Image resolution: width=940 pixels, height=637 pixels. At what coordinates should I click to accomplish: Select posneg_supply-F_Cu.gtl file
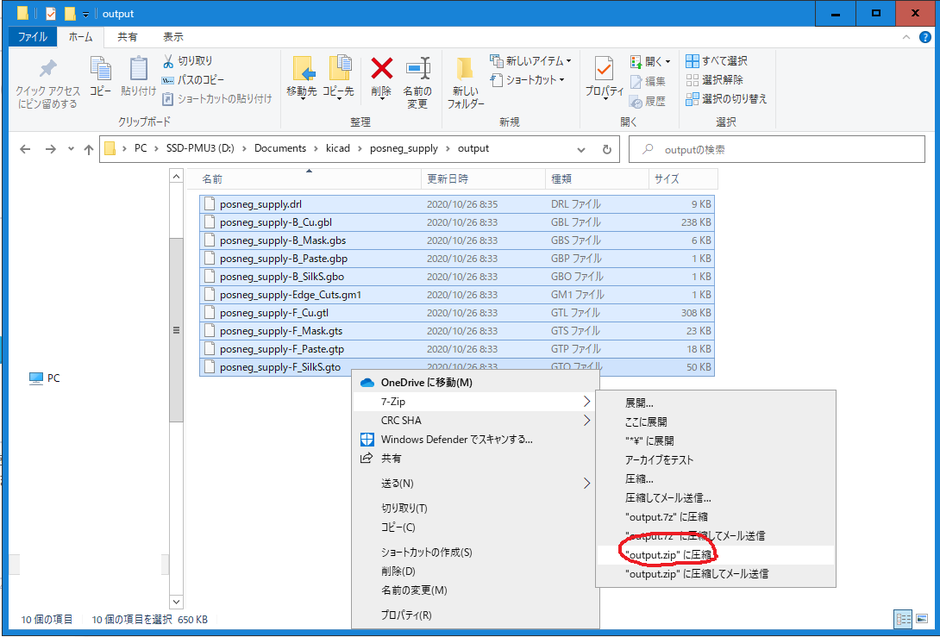(x=456, y=313)
